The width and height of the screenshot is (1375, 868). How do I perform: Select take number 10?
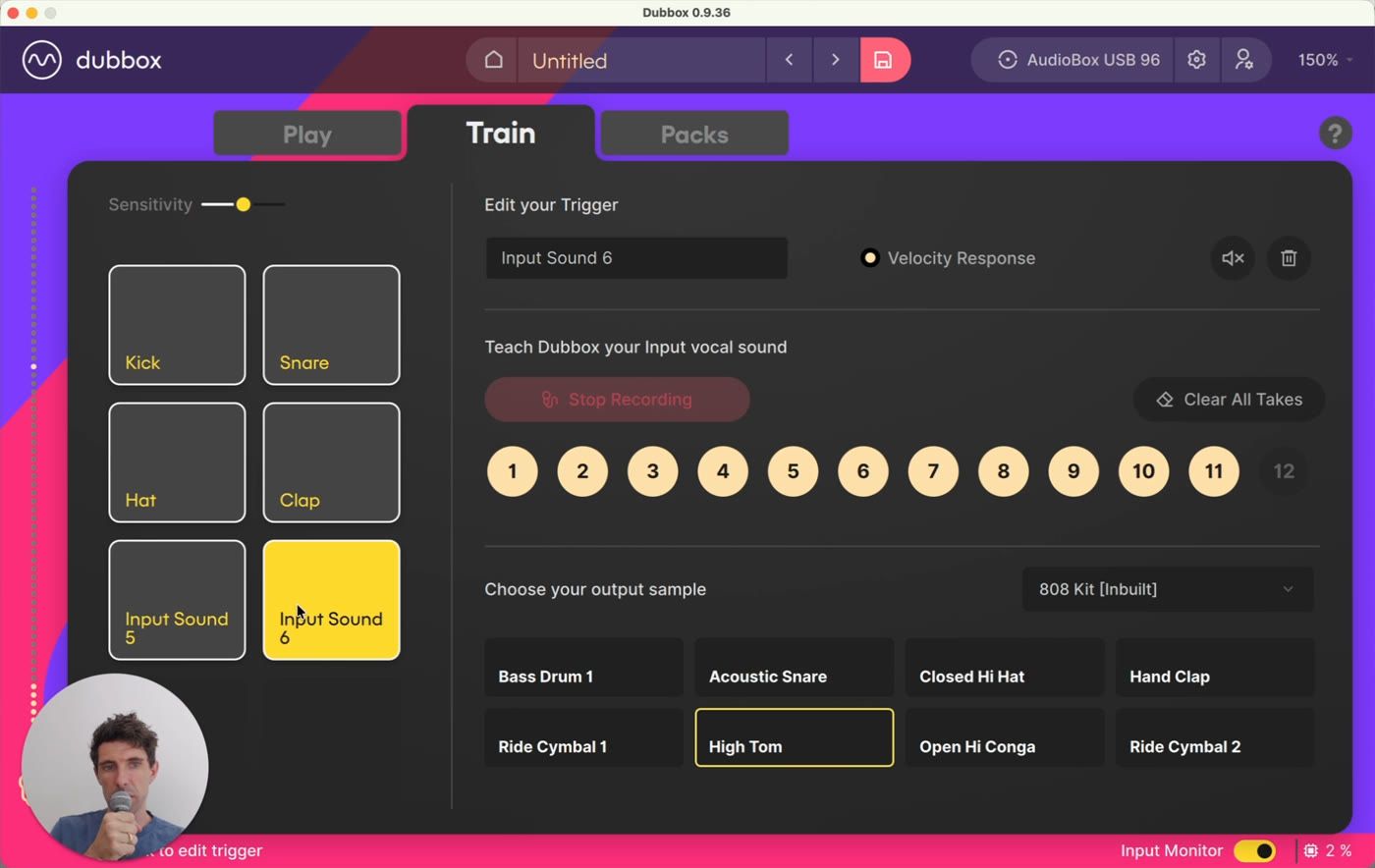(x=1144, y=471)
